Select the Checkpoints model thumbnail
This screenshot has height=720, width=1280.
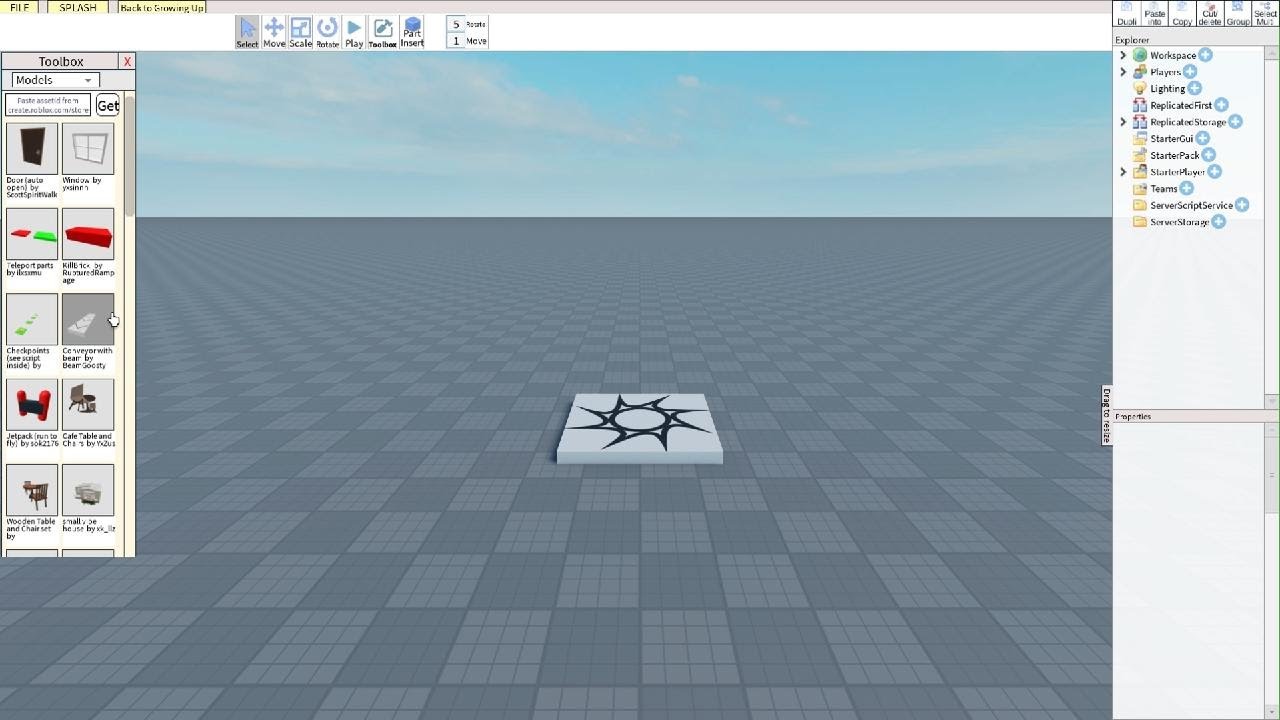[x=32, y=319]
